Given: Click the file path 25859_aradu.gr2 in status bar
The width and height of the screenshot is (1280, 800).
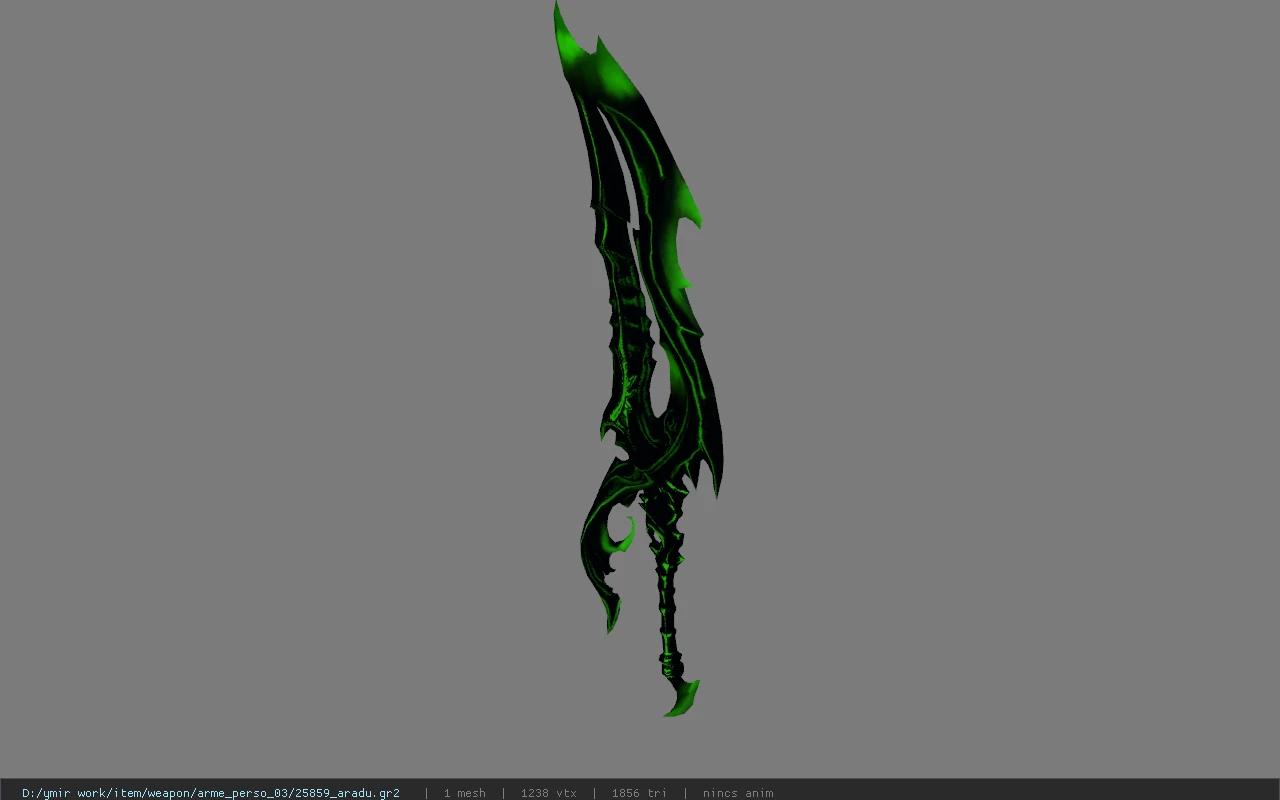Looking at the screenshot, I should [x=211, y=793].
